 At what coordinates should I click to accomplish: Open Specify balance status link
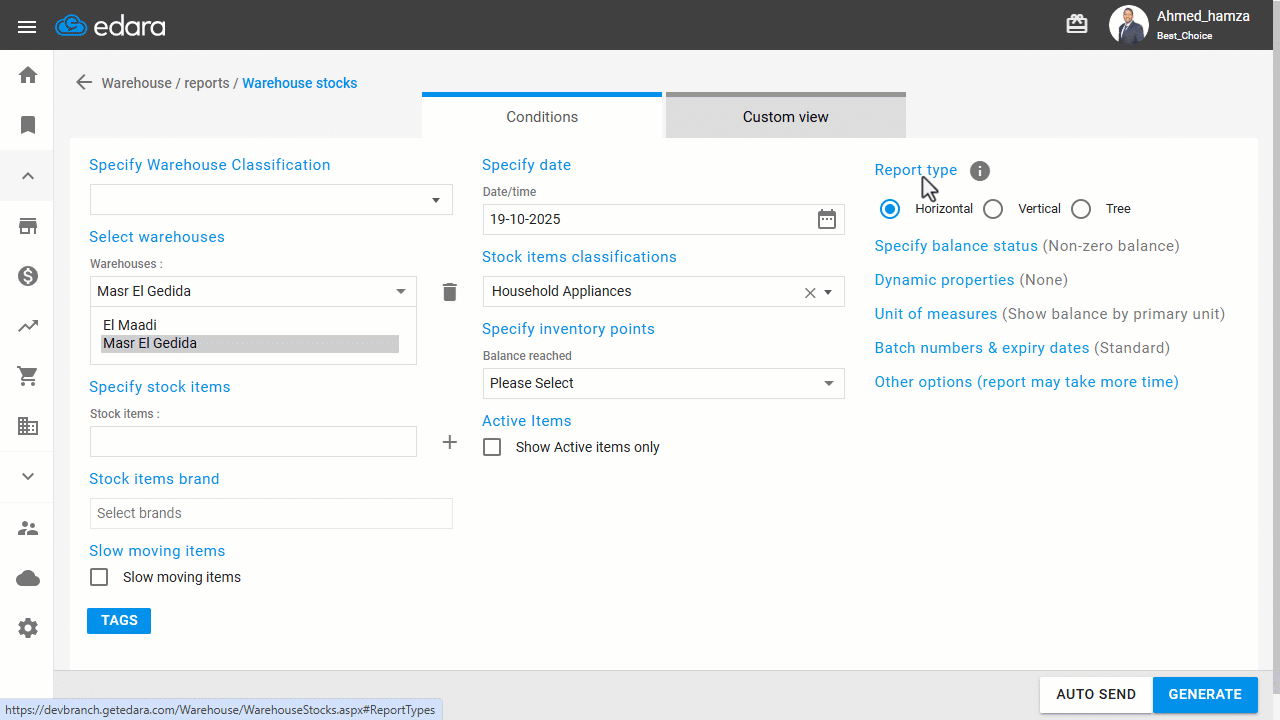956,246
